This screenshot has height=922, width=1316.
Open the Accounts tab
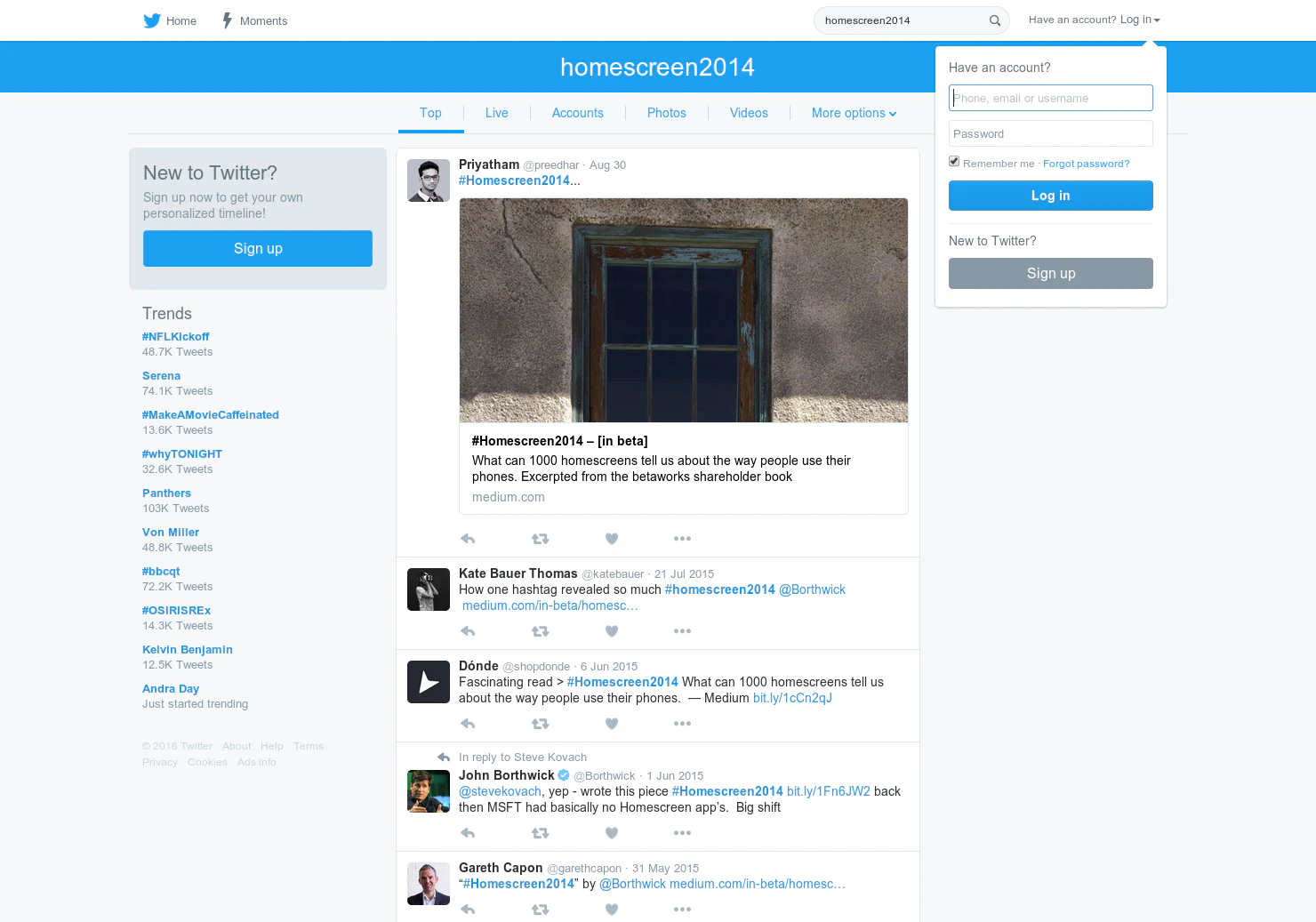[578, 113]
